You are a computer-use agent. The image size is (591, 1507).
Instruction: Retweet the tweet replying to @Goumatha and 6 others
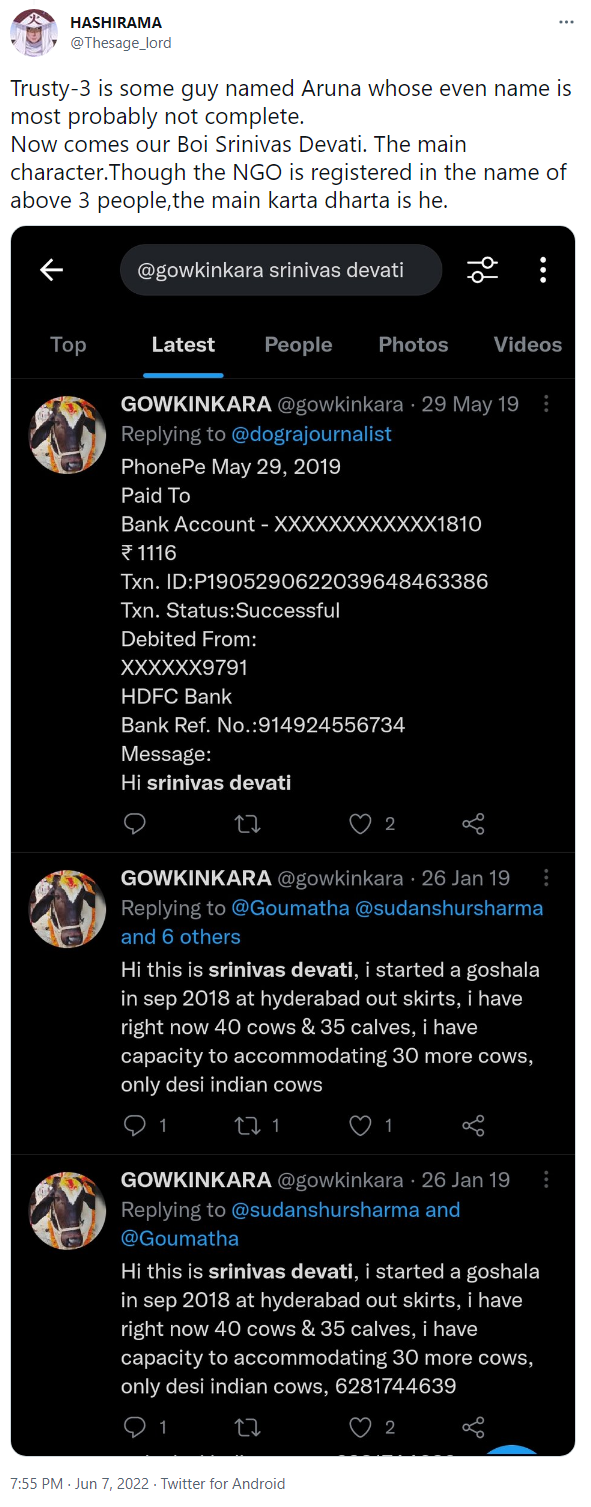click(247, 1126)
